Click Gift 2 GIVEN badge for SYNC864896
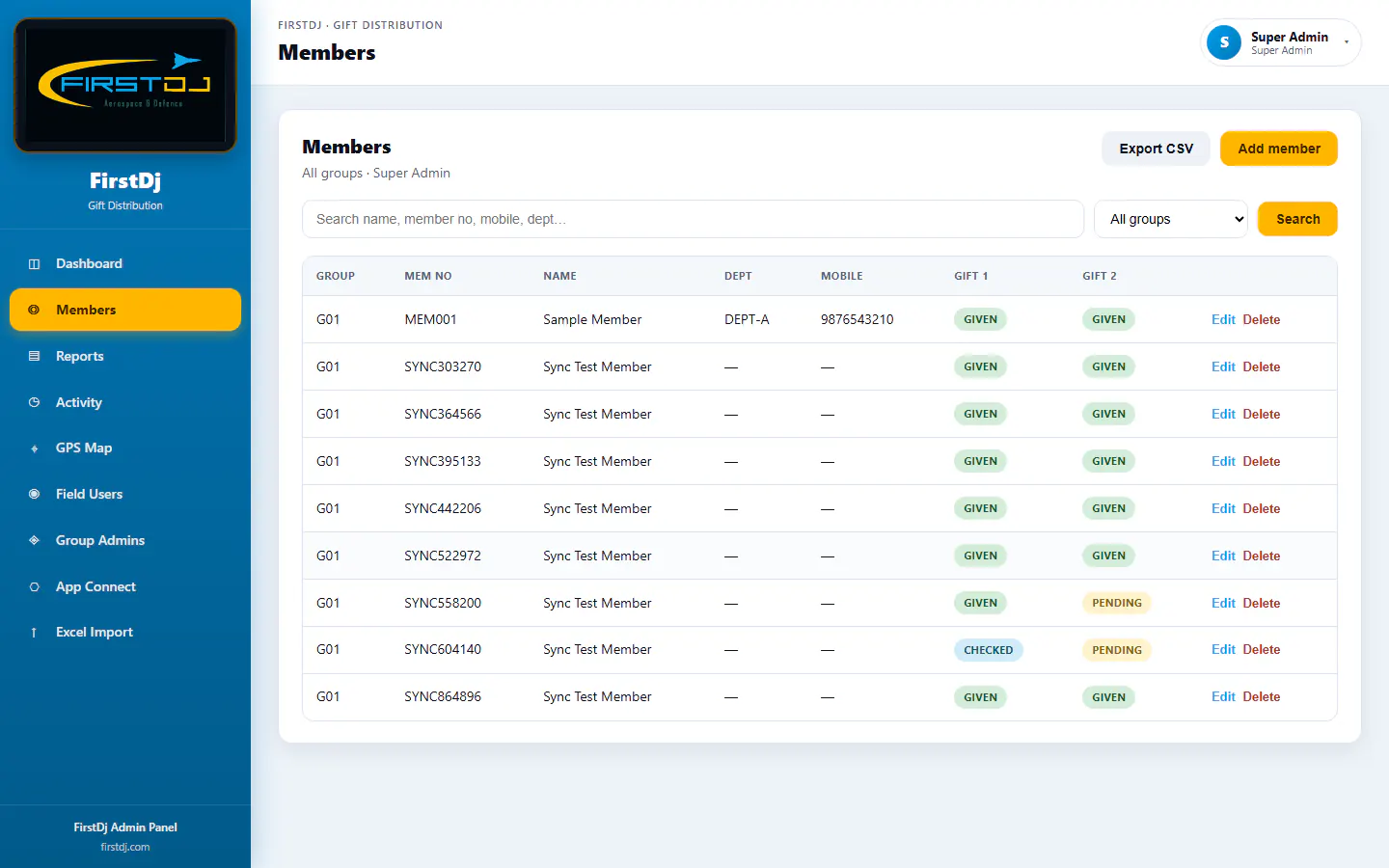The height and width of the screenshot is (868, 1389). [1108, 697]
